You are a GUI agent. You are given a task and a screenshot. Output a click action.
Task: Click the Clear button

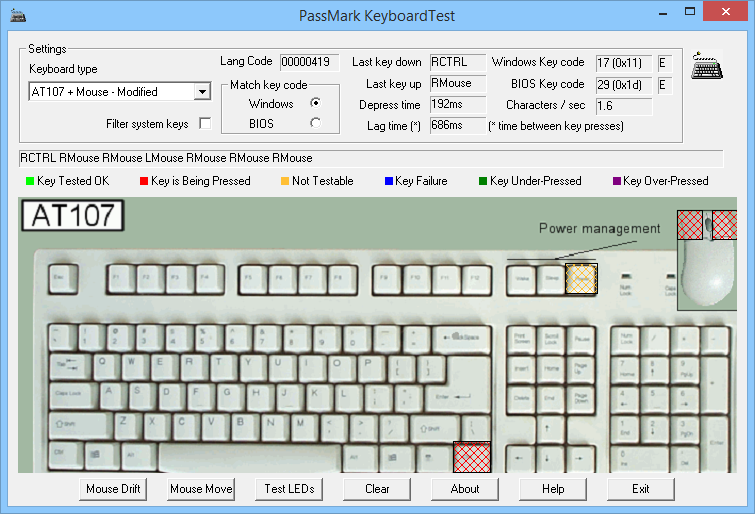[x=377, y=489]
